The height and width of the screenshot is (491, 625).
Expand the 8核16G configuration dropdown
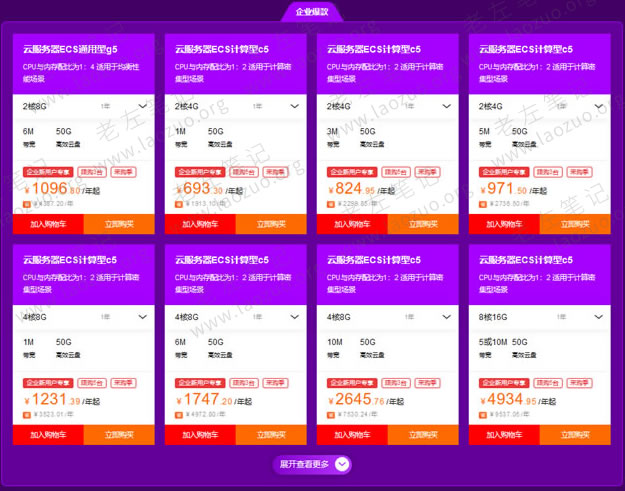[541, 317]
